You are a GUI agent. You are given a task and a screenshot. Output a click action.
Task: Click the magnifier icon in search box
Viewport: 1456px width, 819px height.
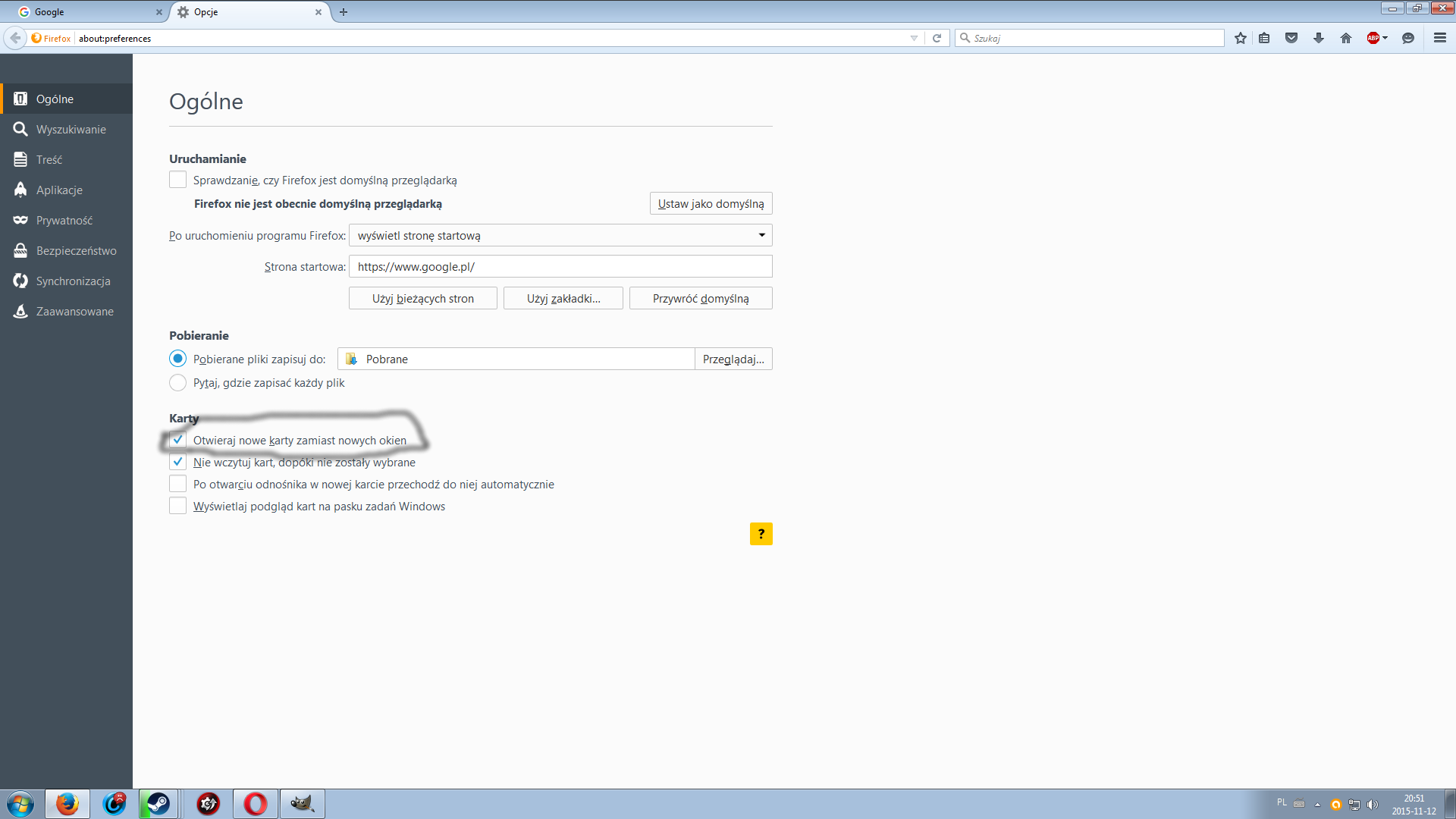point(965,38)
